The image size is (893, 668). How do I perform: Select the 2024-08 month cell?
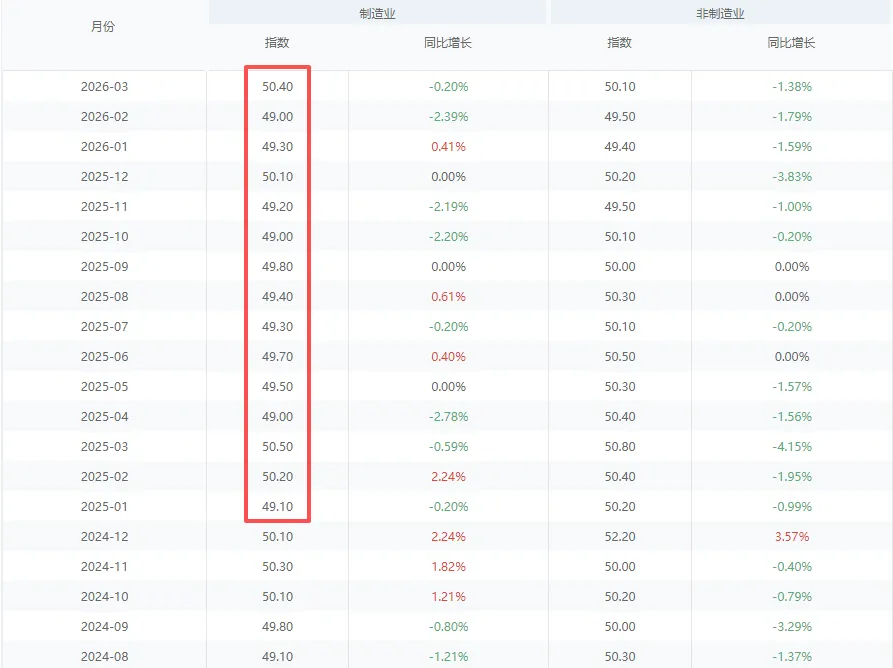tap(104, 657)
